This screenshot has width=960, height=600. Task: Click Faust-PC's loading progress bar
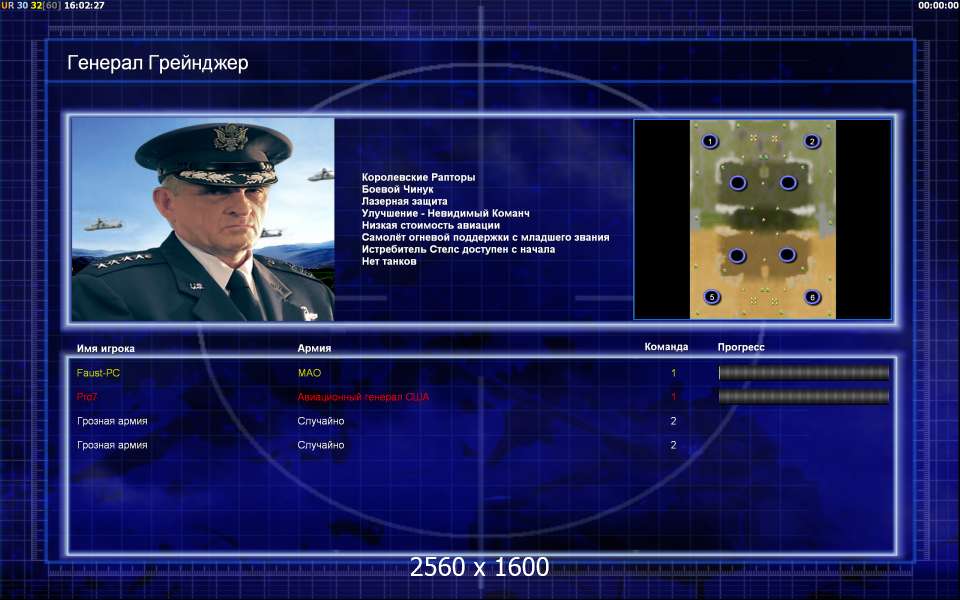point(803,372)
